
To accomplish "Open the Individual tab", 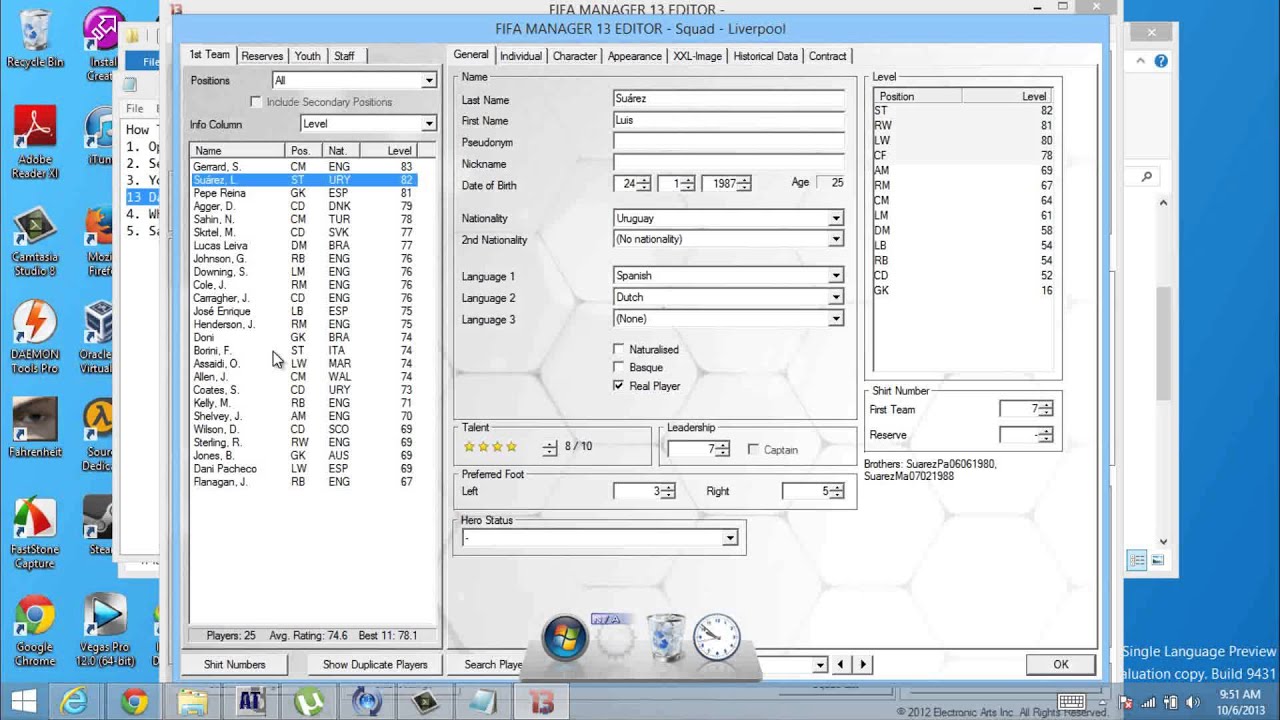I will [521, 56].
